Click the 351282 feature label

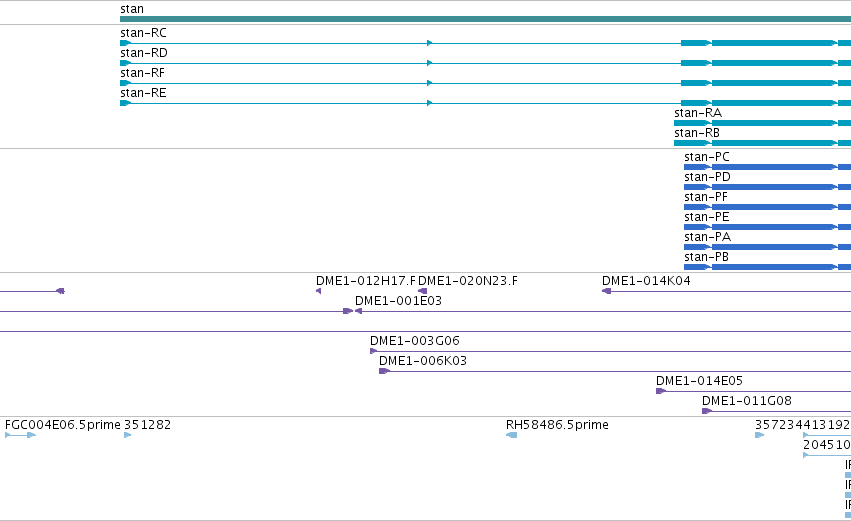tap(148, 425)
